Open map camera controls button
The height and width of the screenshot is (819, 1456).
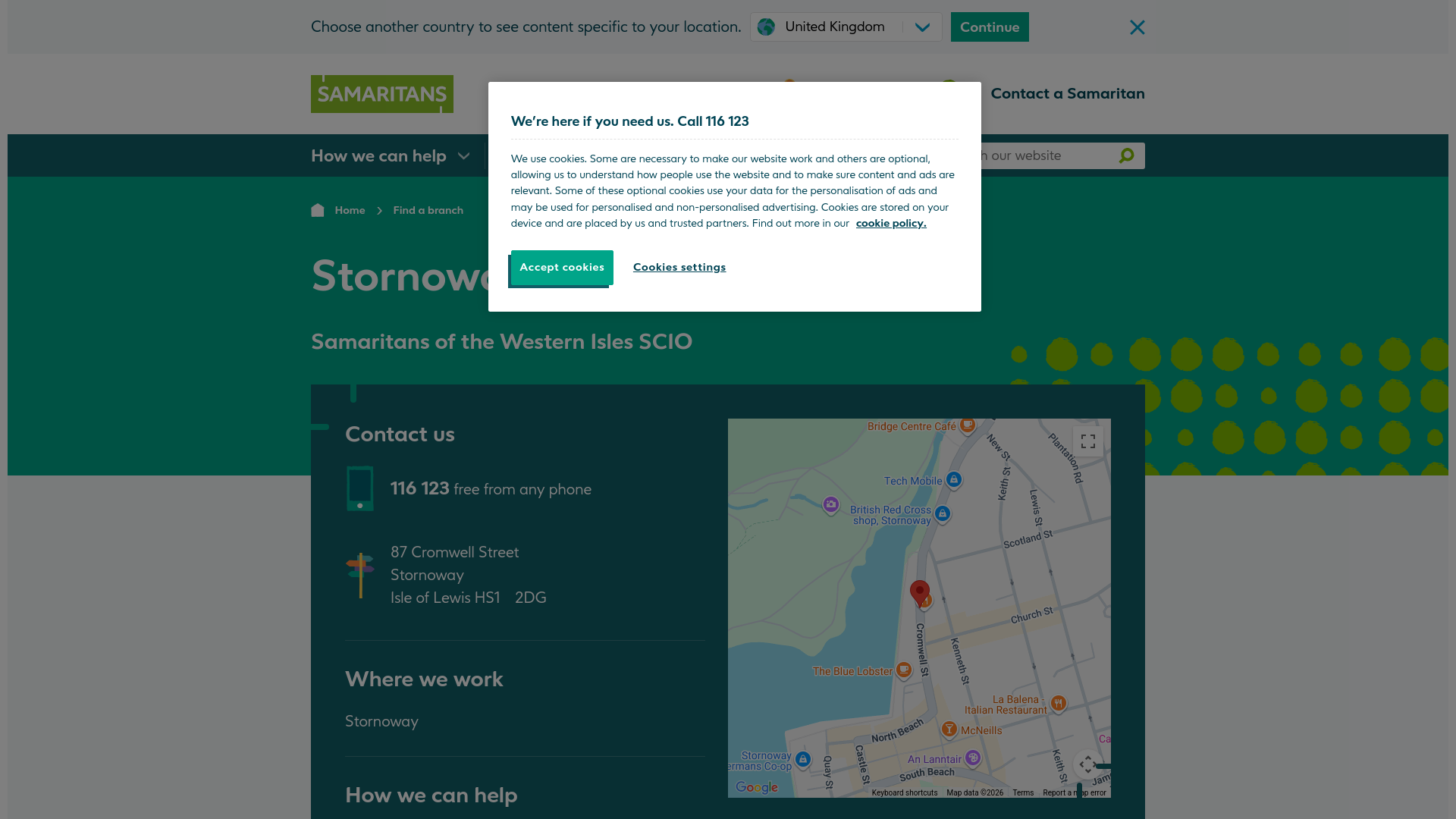1088,764
